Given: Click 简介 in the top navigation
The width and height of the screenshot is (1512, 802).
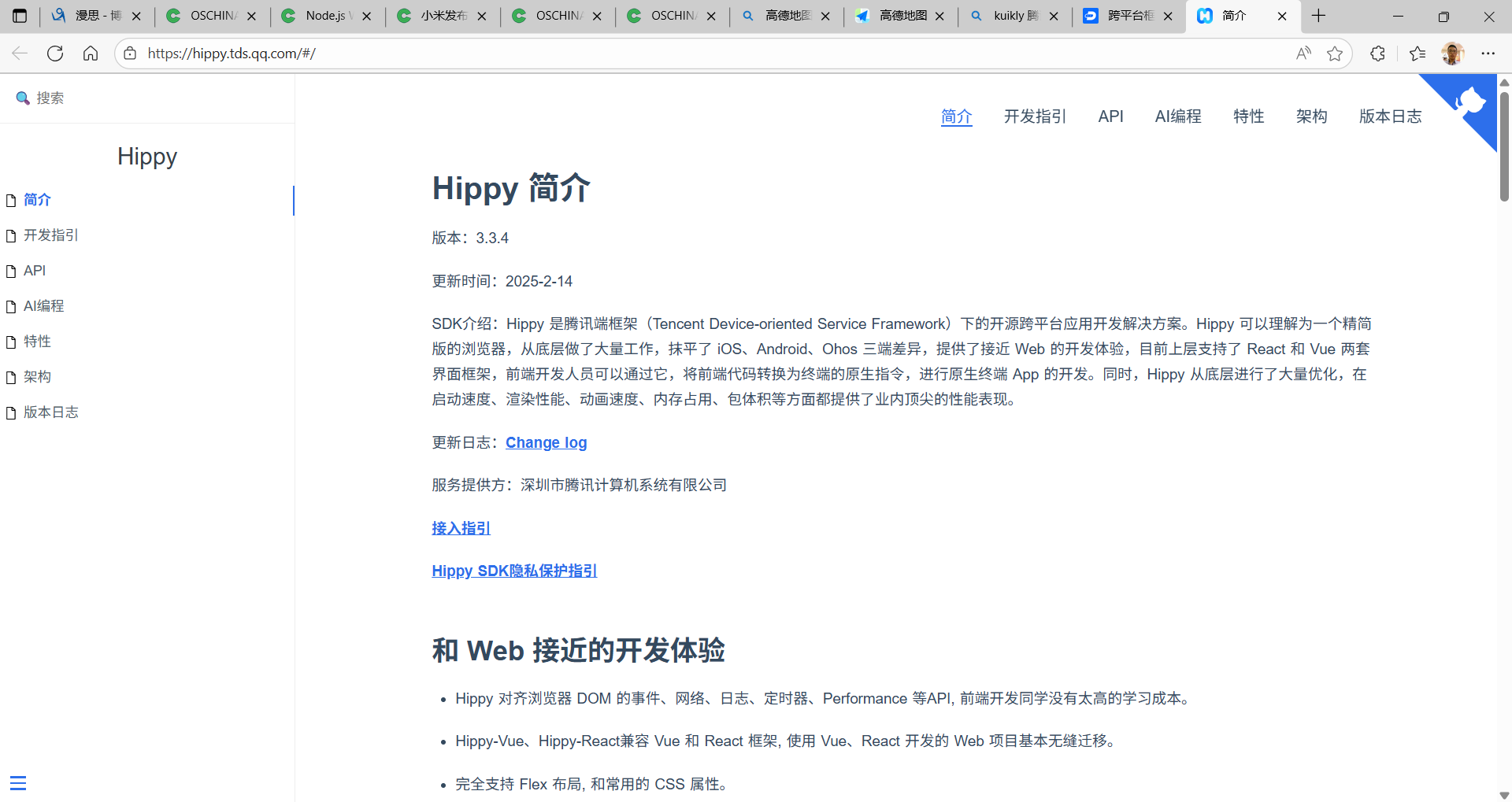Looking at the screenshot, I should click(x=957, y=116).
